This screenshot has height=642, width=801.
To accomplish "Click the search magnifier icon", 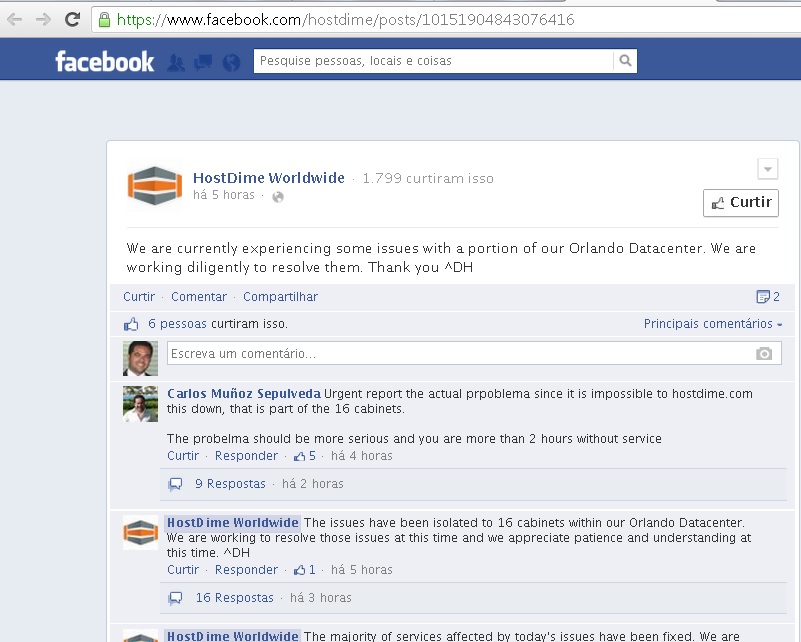I will click(625, 61).
